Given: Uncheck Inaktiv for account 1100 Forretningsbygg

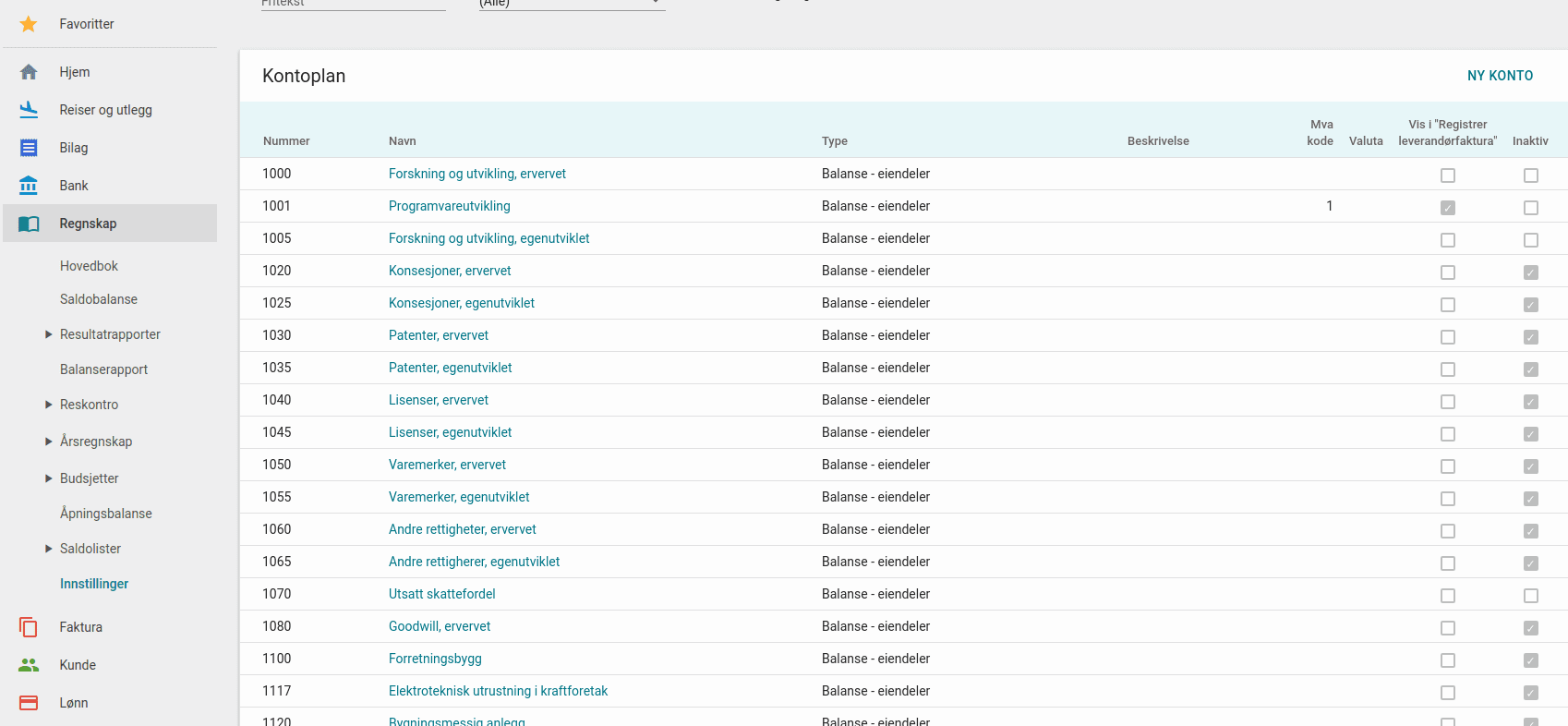Looking at the screenshot, I should (1531, 660).
